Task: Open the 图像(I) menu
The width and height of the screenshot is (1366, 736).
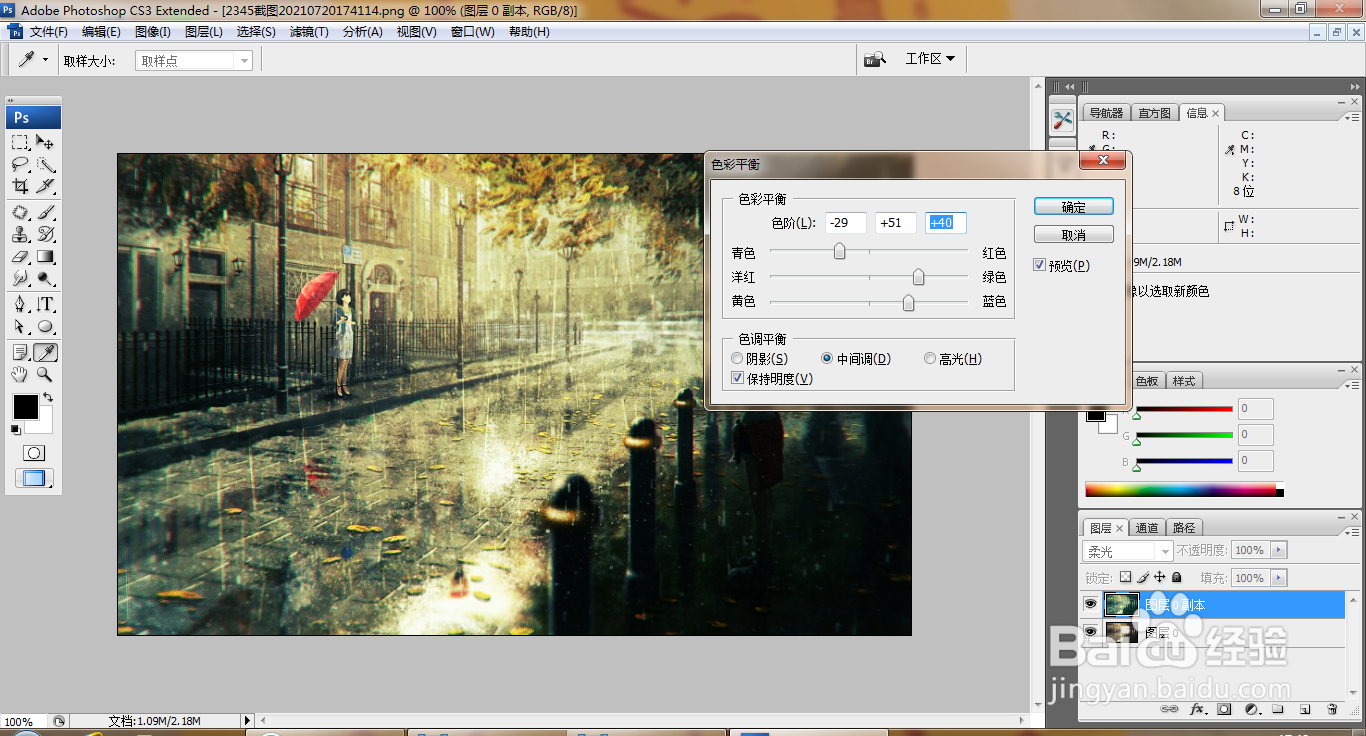Action: coord(152,32)
